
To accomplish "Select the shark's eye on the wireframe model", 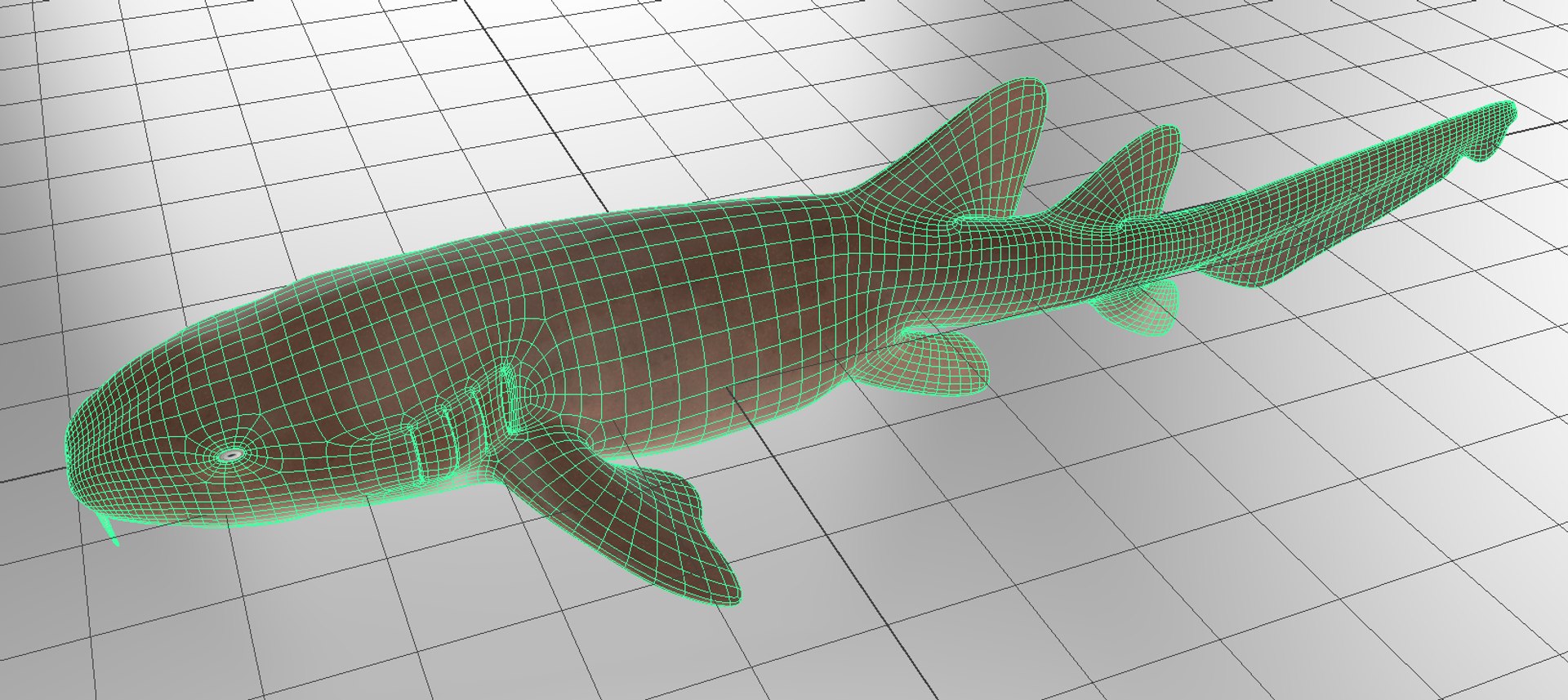I will [231, 454].
